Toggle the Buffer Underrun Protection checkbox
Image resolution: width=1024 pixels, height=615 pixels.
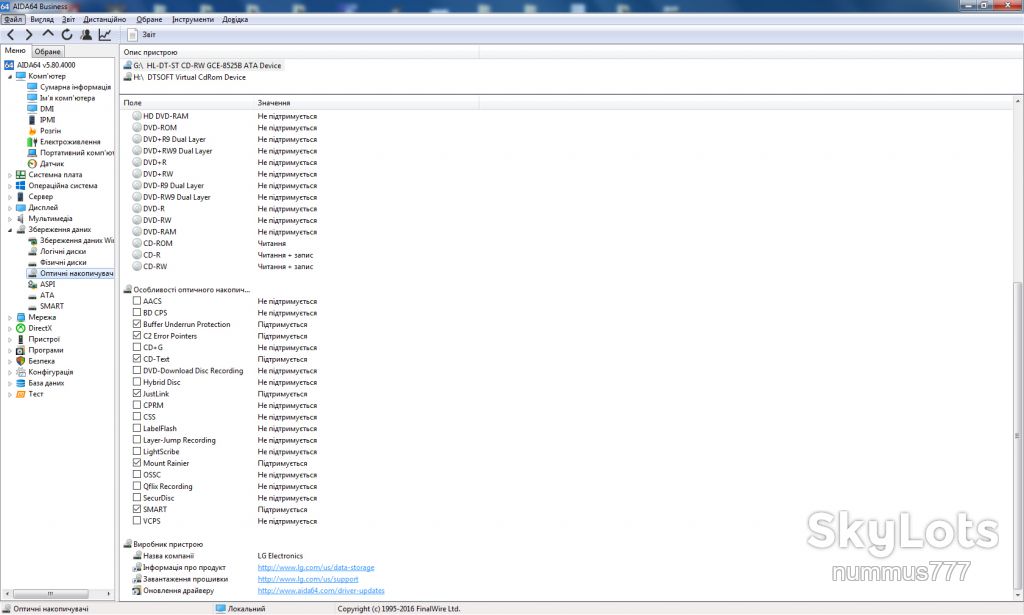136,324
